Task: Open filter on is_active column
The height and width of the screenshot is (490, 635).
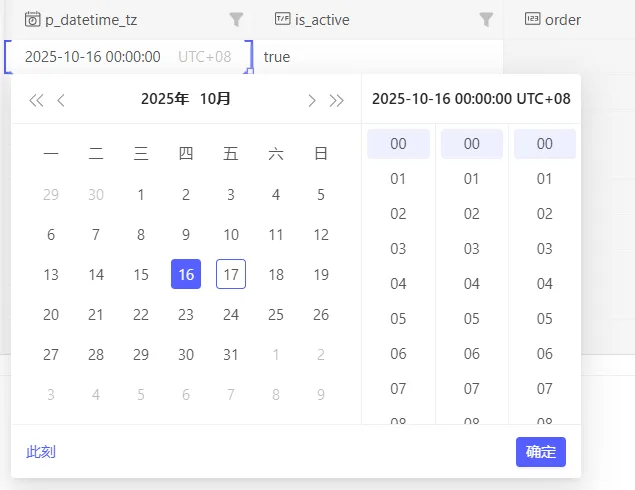Action: [486, 19]
